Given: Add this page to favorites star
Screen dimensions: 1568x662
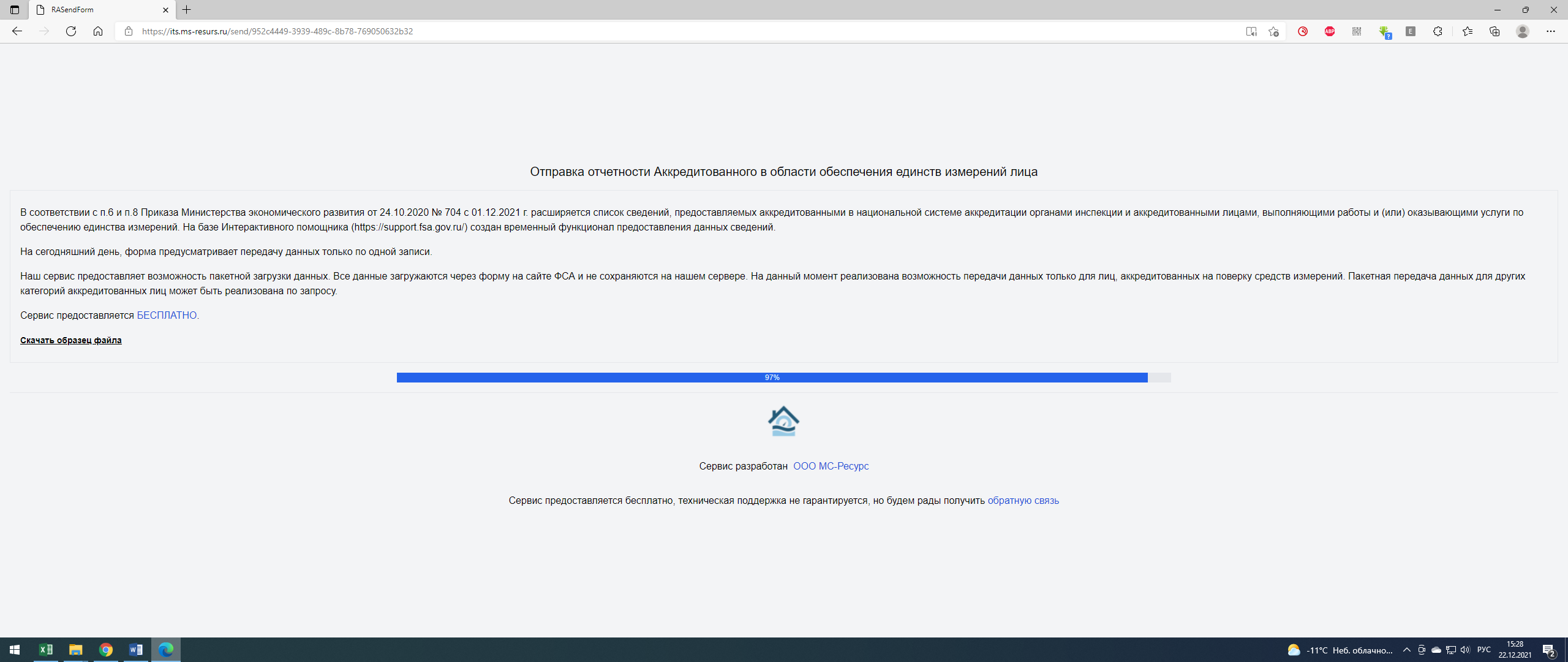Looking at the screenshot, I should (x=1274, y=31).
